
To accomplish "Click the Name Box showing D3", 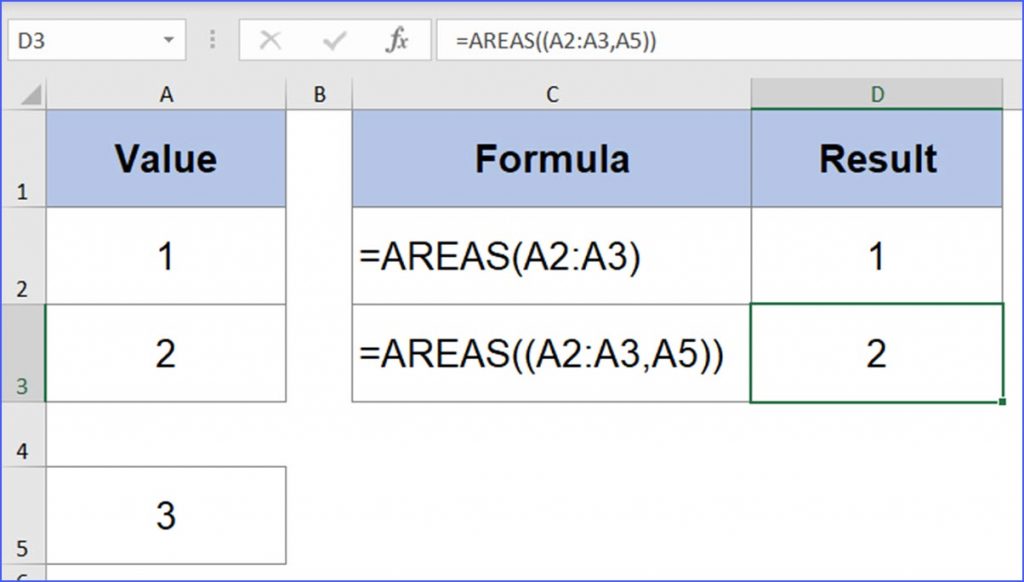I will click(x=97, y=40).
